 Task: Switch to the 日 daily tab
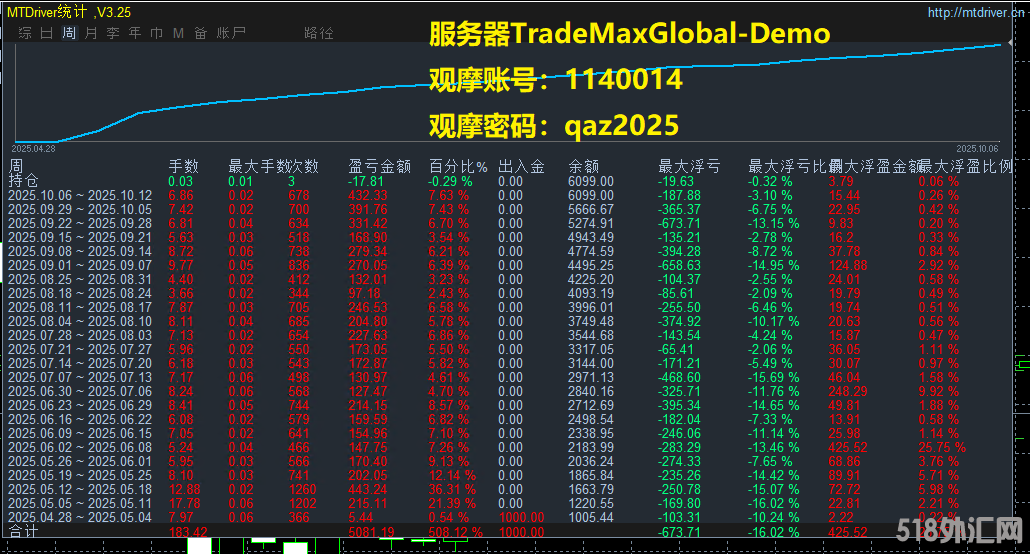[47, 33]
